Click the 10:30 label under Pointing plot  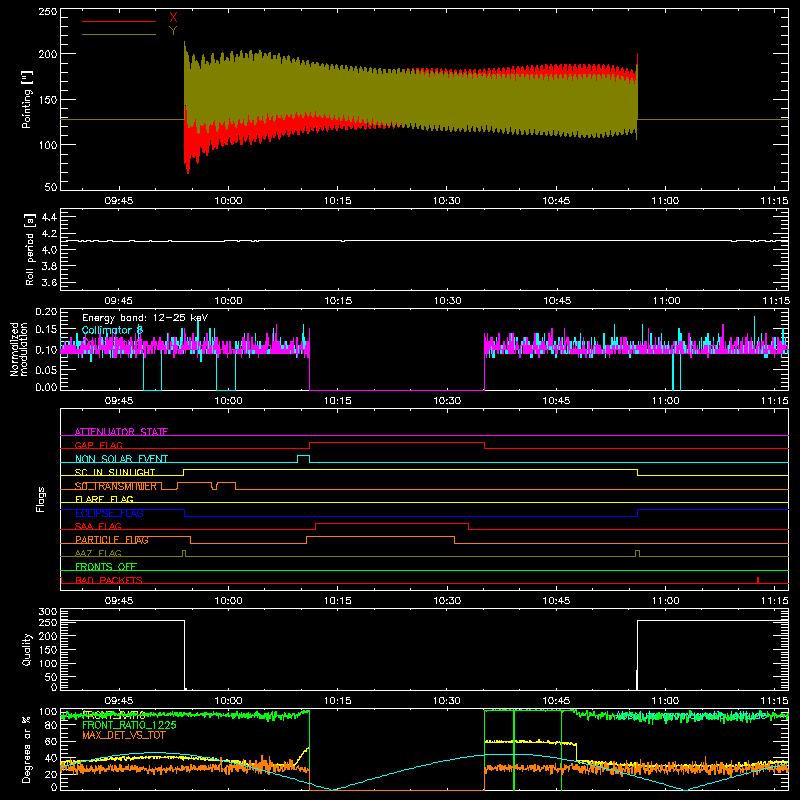pyautogui.click(x=447, y=201)
